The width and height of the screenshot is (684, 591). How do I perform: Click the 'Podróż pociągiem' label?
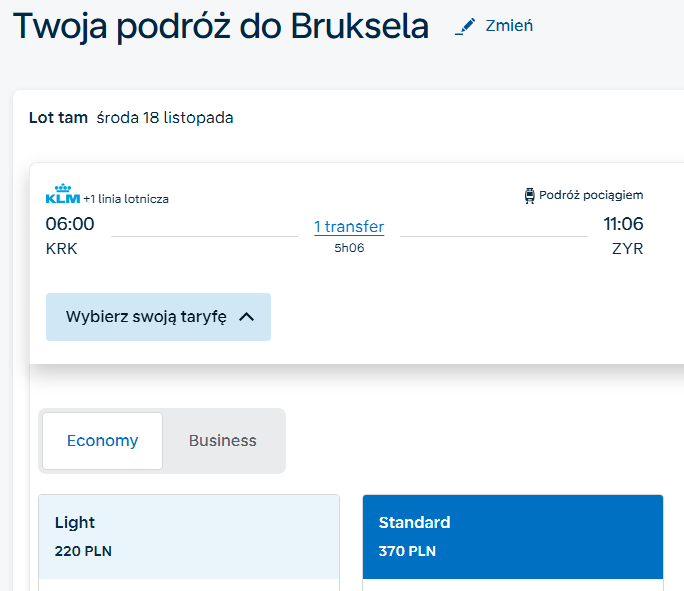point(591,195)
